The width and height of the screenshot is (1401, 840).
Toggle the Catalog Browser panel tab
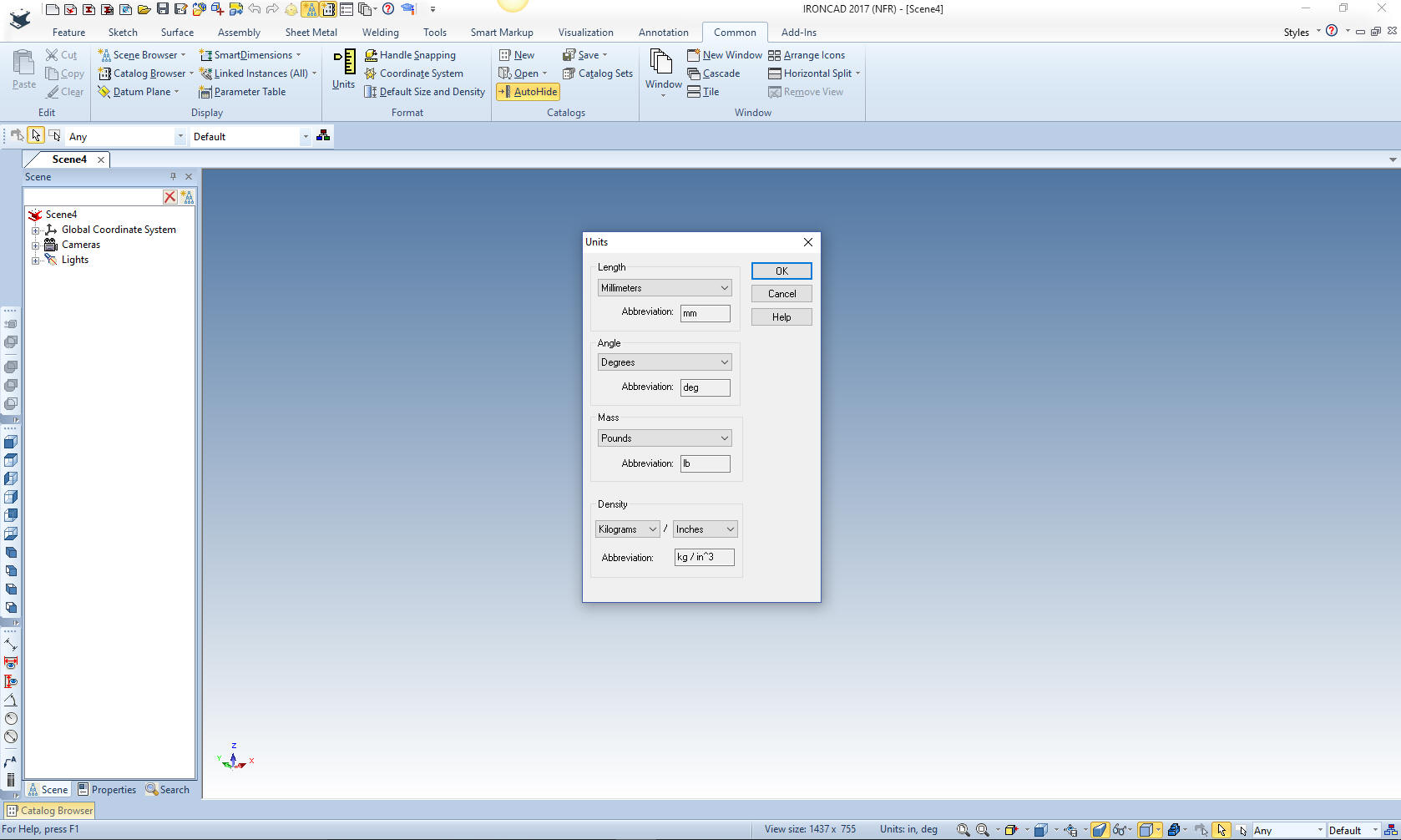[x=50, y=810]
